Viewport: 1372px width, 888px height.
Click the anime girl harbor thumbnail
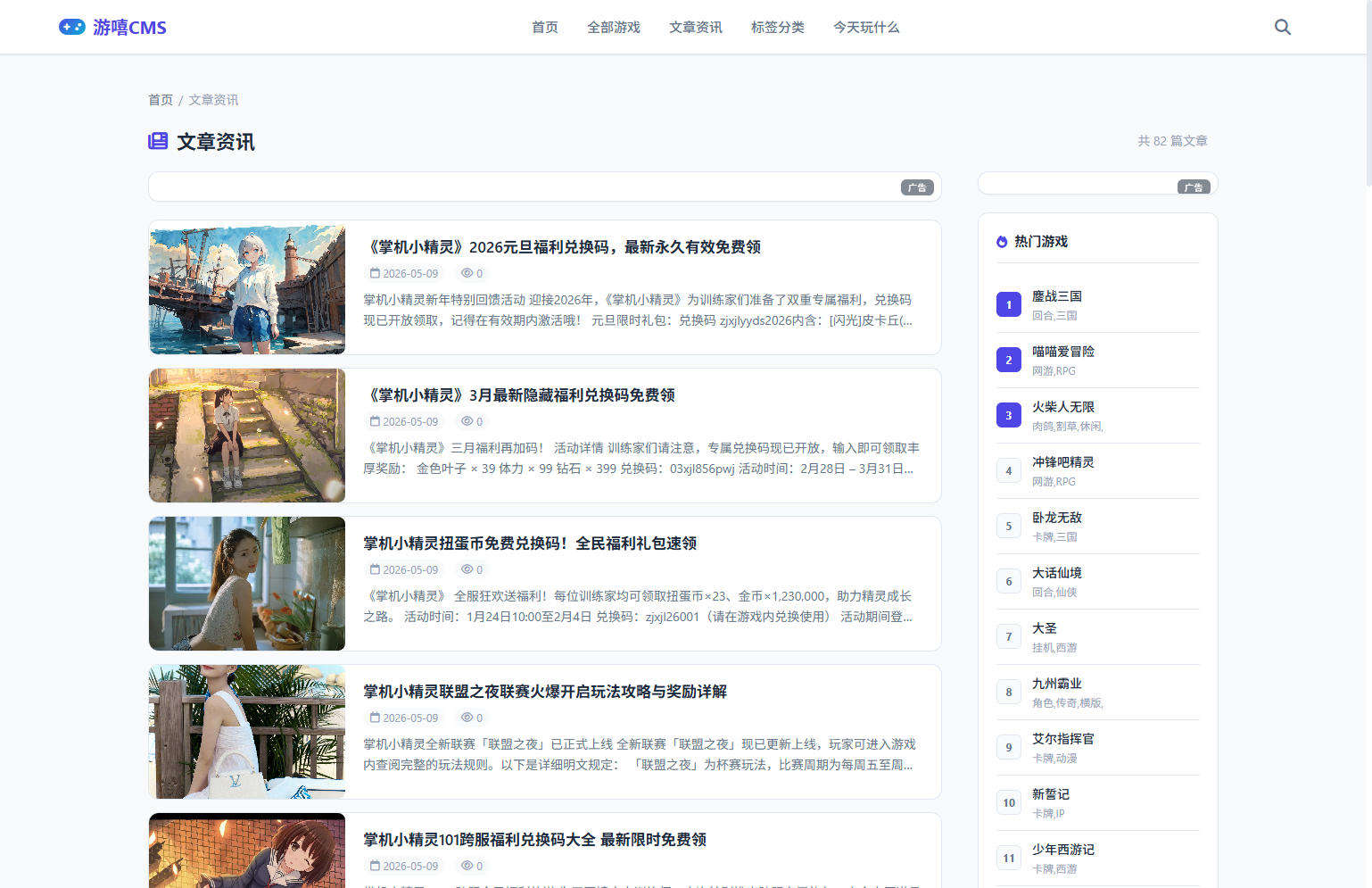click(x=247, y=289)
